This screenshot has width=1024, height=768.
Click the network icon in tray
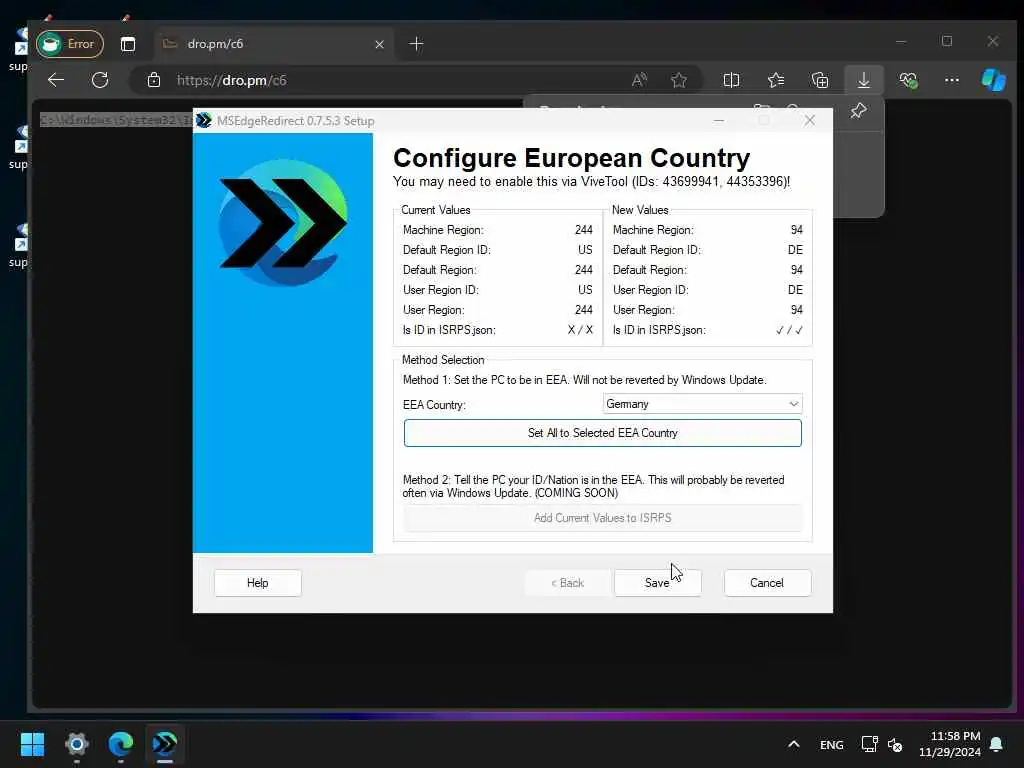869,744
